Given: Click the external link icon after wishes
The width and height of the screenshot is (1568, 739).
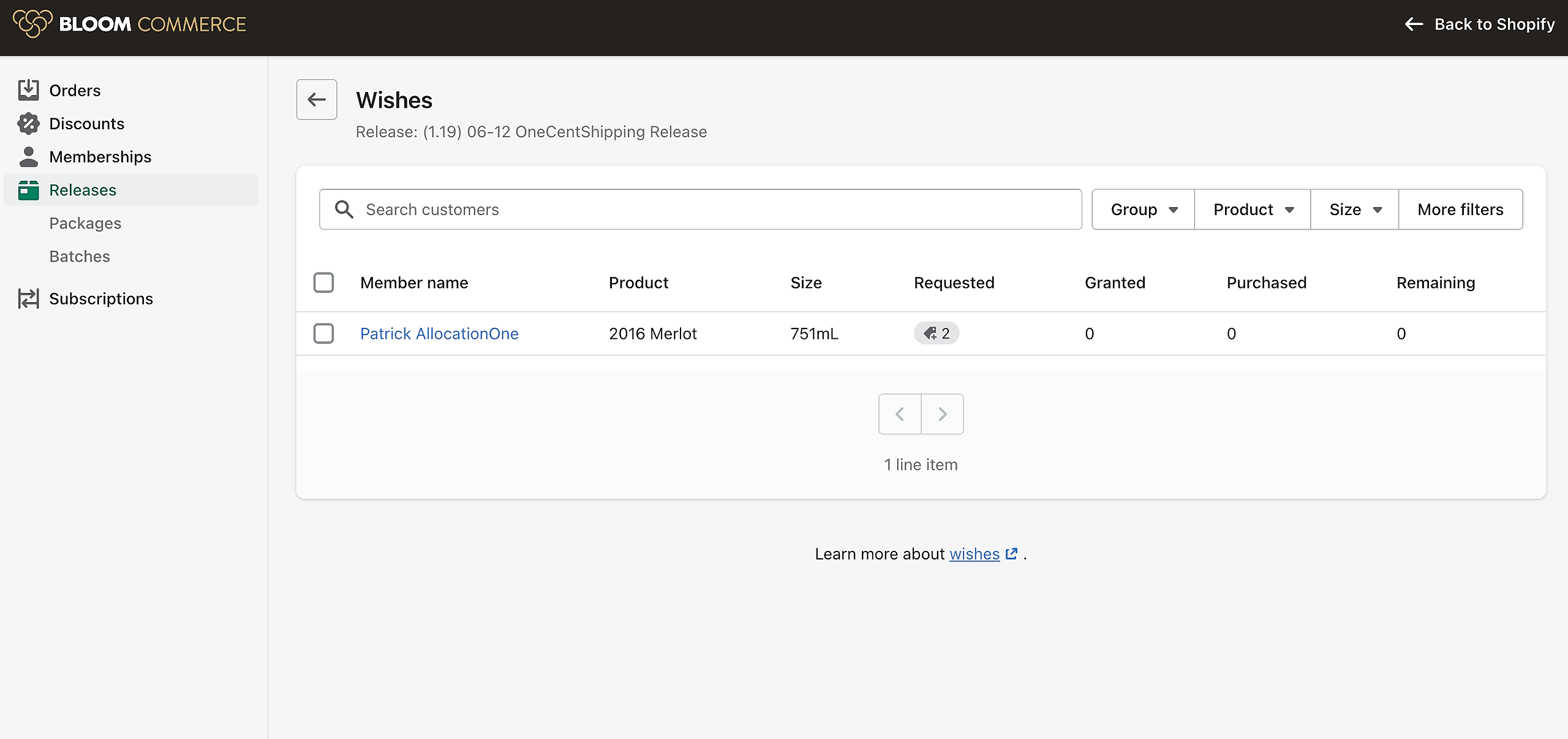Looking at the screenshot, I should pyautogui.click(x=1012, y=554).
